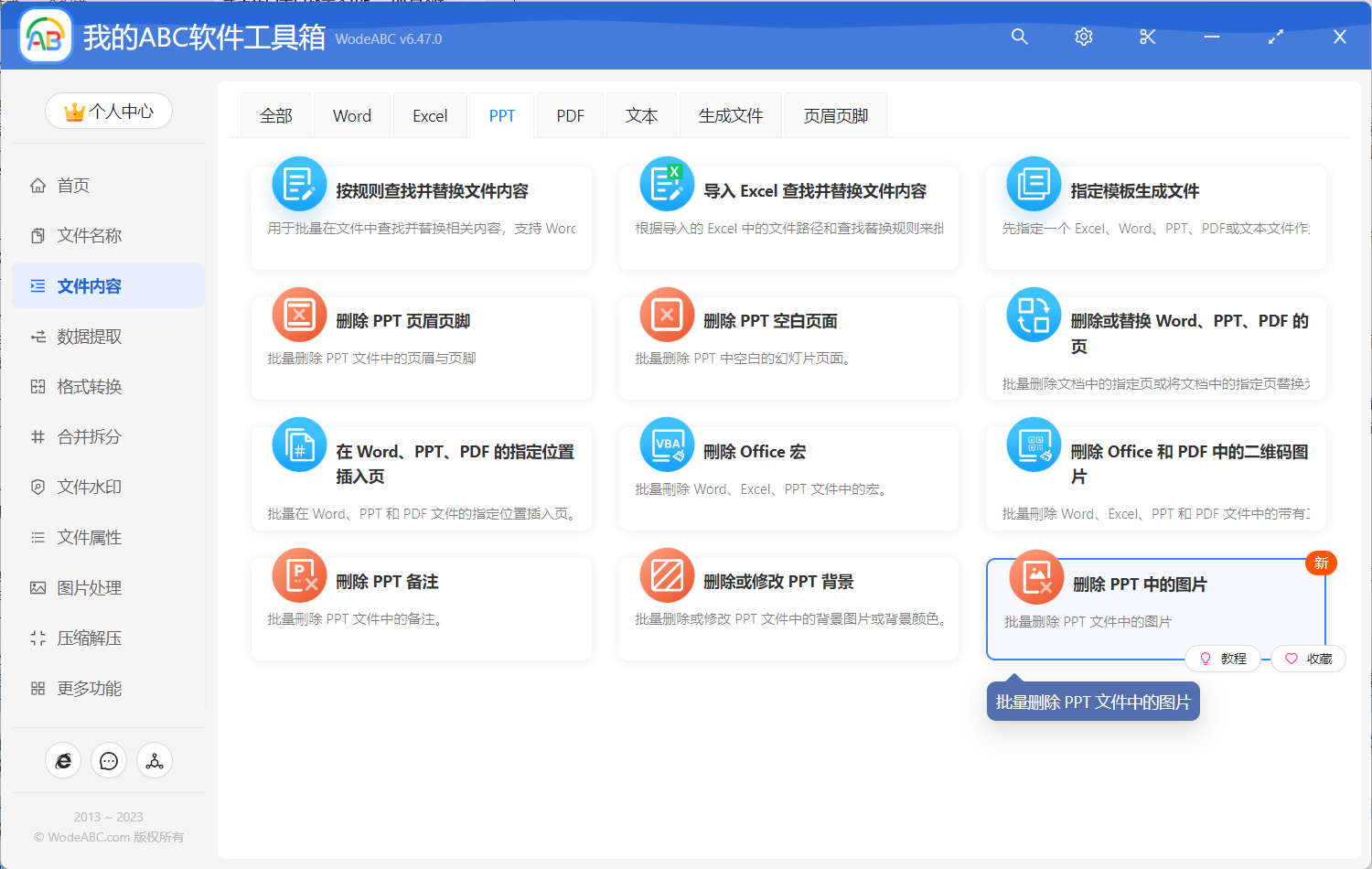1372x869 pixels.
Task: Click the Internet Explorer website icon at bottom left
Action: click(x=63, y=760)
